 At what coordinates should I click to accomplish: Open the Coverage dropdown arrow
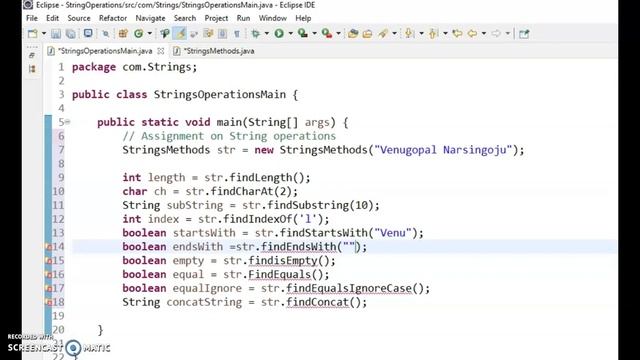point(314,33)
